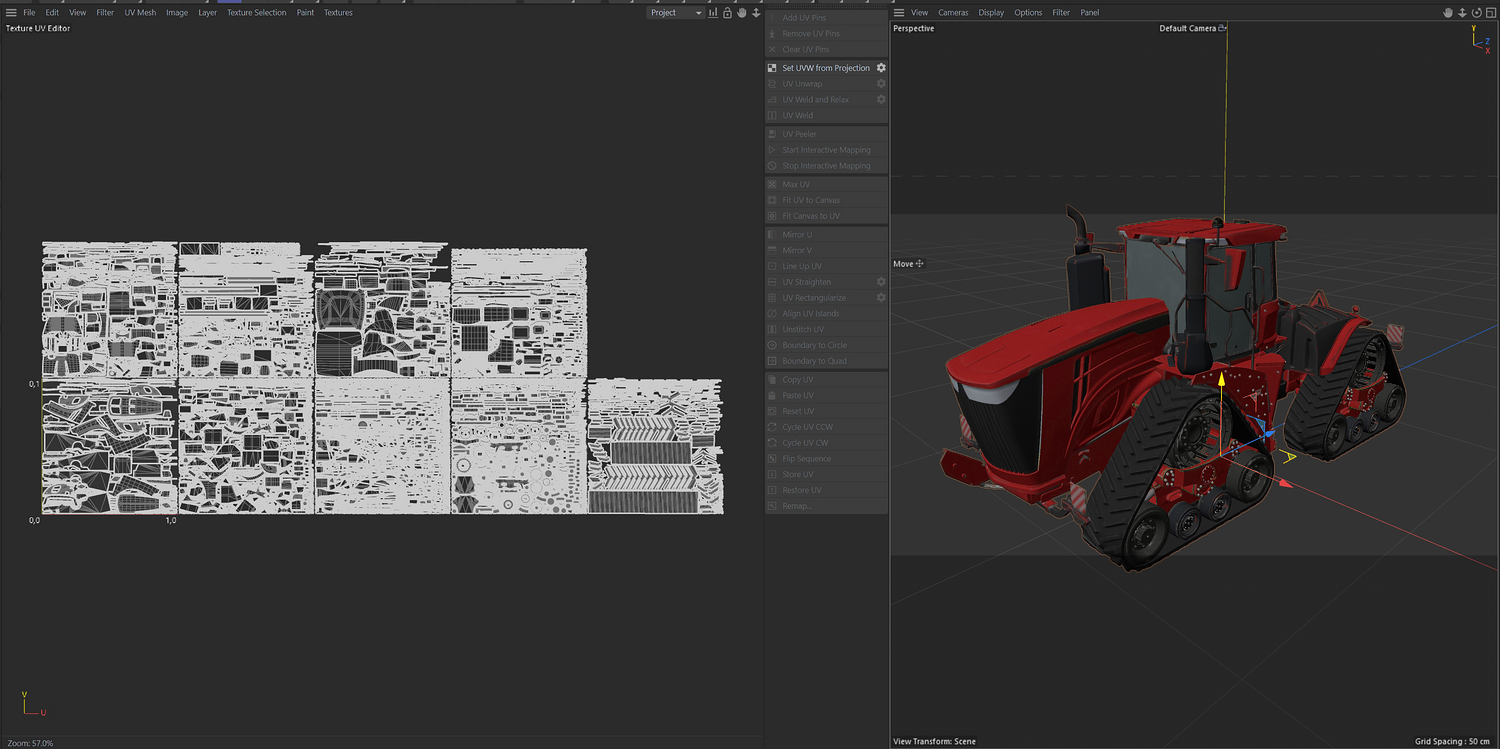
Task: Open UV Unwrap gear settings
Action: click(881, 84)
